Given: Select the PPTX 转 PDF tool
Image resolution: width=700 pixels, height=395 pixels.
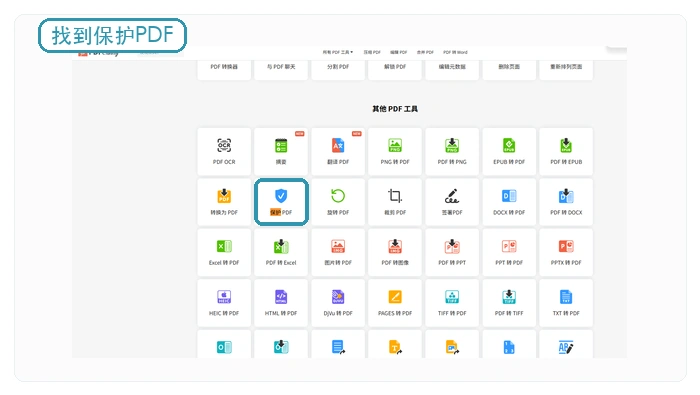Looking at the screenshot, I should (x=566, y=252).
